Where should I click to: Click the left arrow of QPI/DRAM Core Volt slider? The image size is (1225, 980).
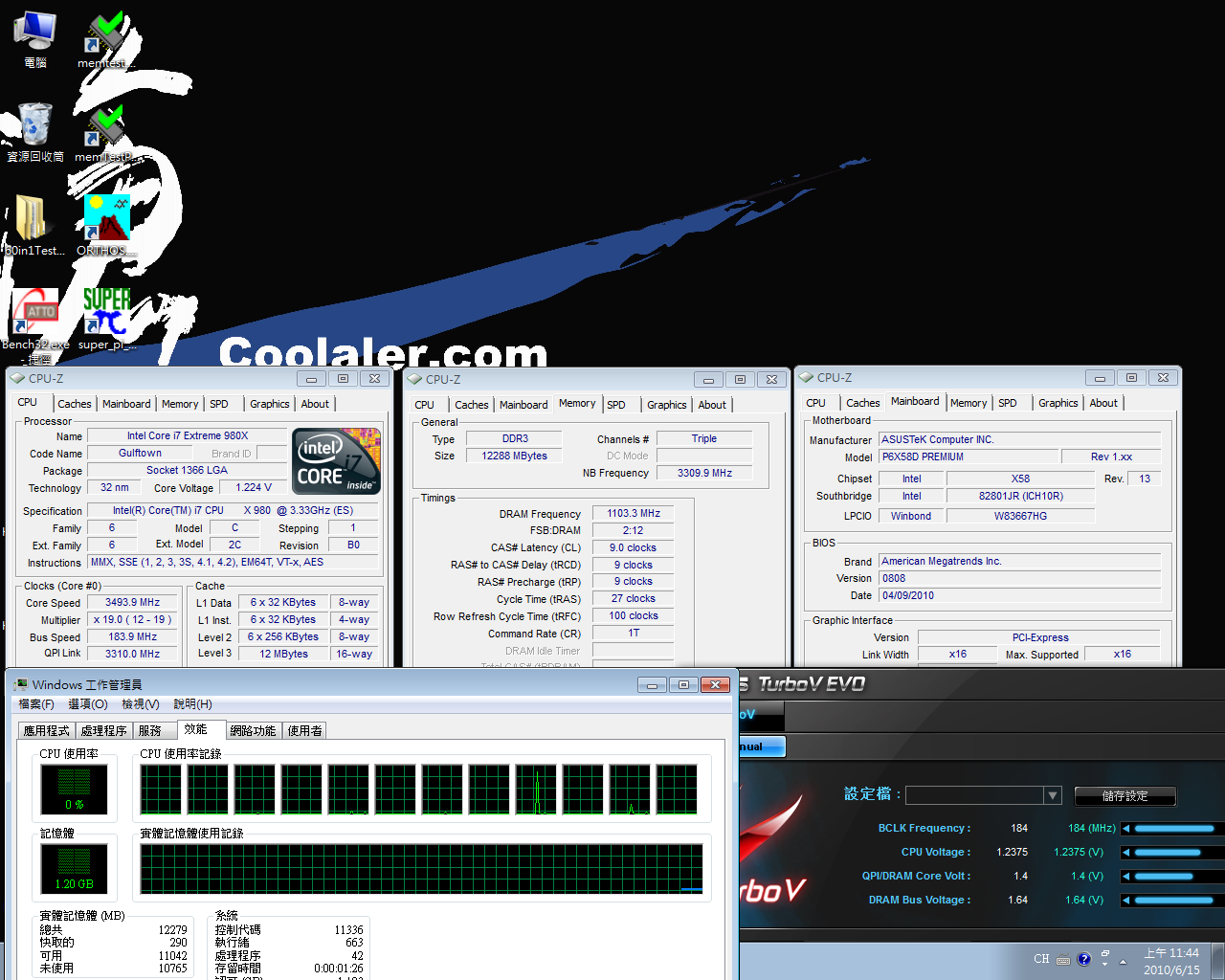pos(1126,876)
